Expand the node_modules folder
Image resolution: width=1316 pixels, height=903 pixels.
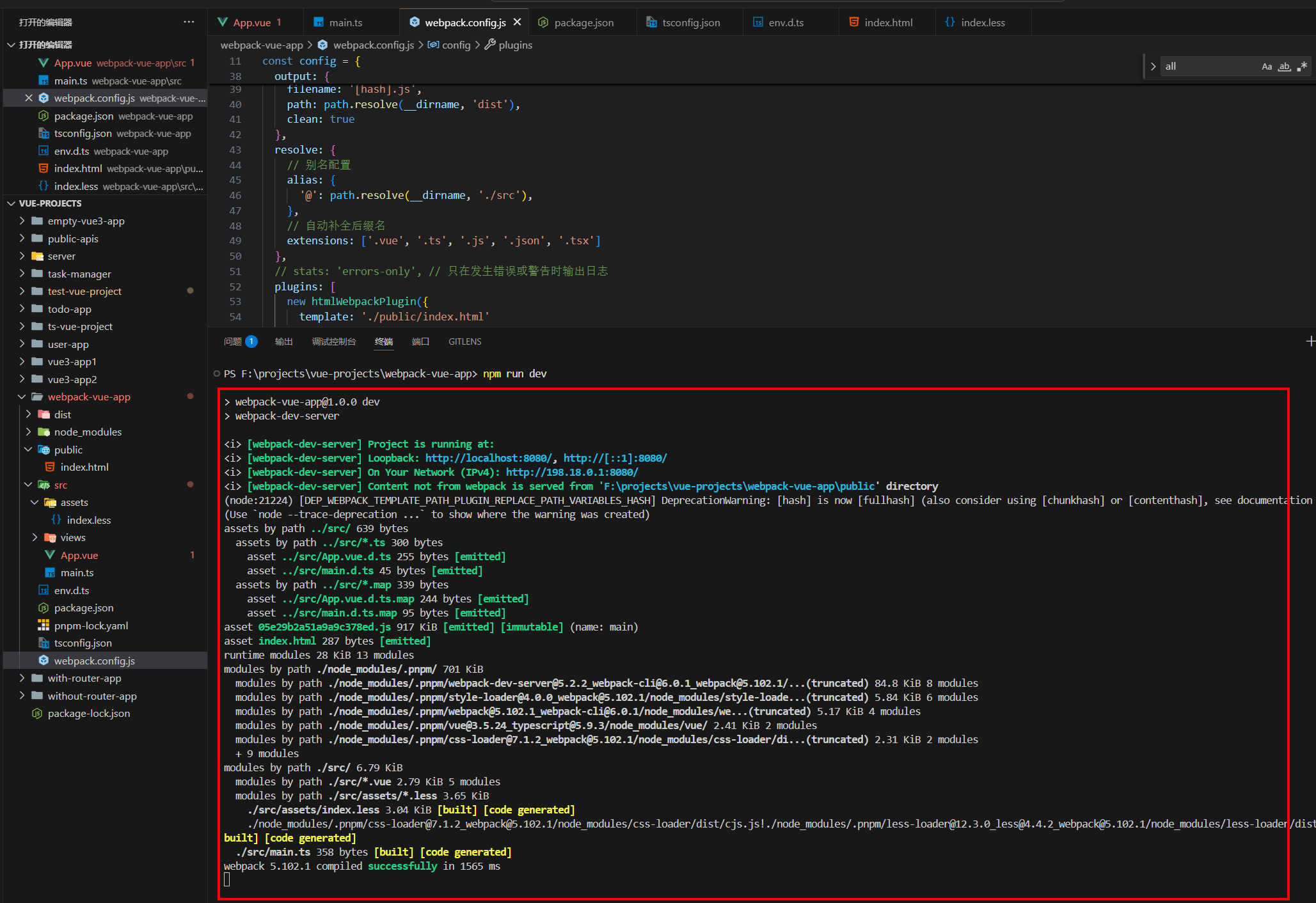coord(28,432)
